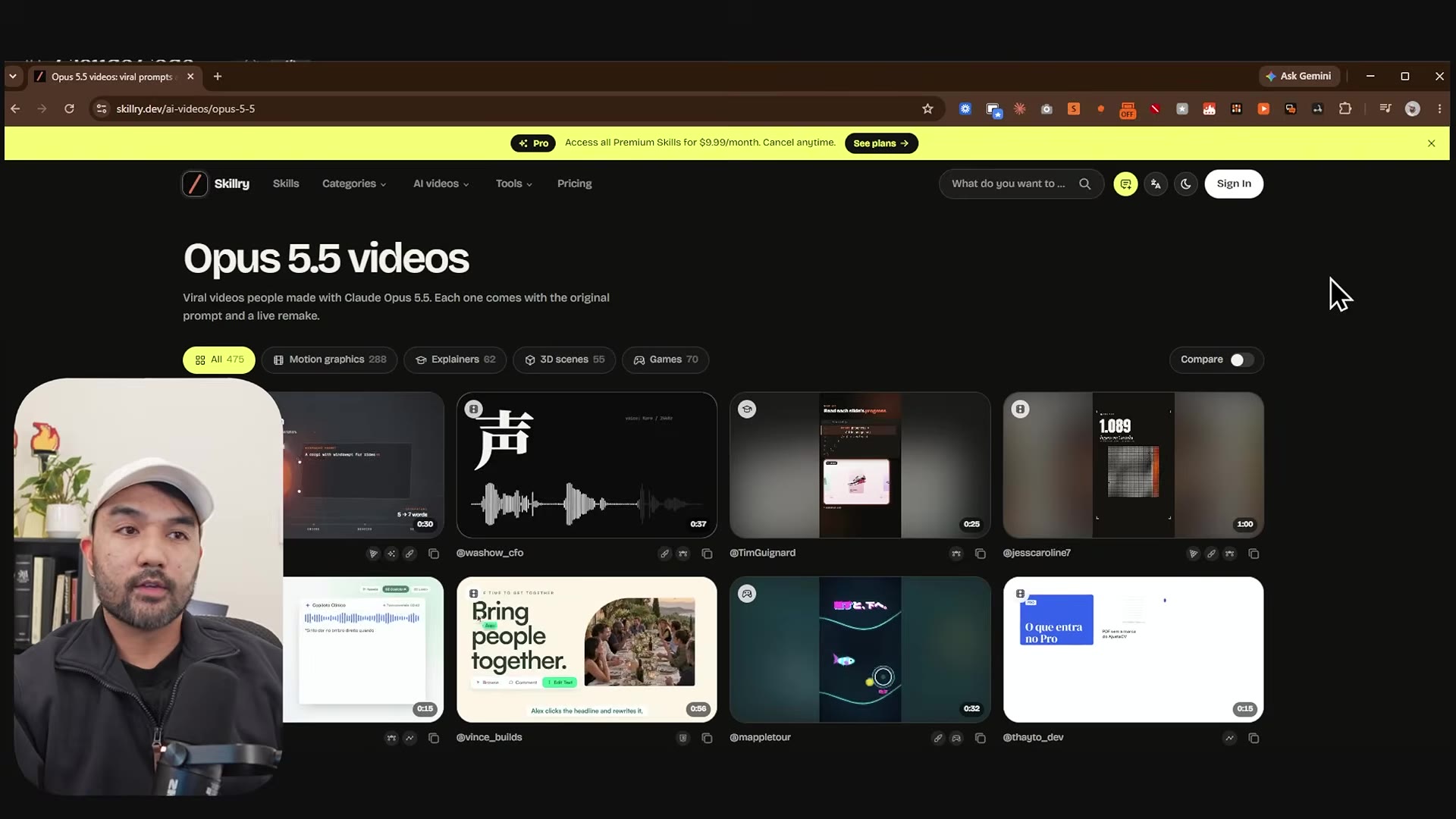
Task: Copy prompt icon for @thayto_dev card
Action: [1254, 738]
